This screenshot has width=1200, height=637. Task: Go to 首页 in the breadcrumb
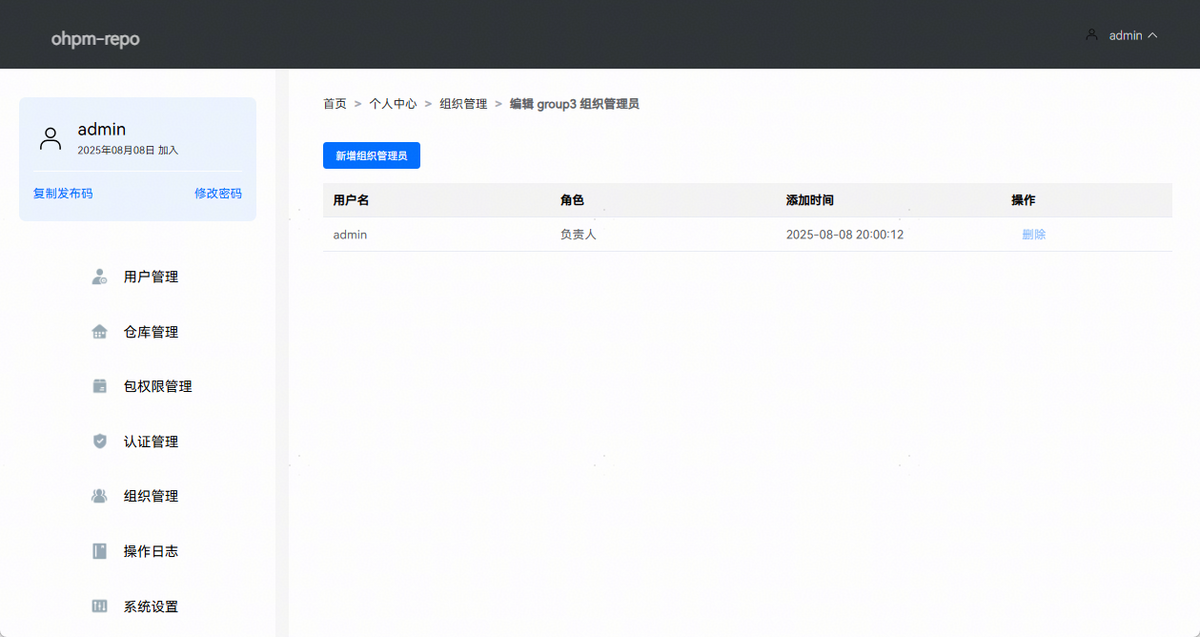[334, 104]
